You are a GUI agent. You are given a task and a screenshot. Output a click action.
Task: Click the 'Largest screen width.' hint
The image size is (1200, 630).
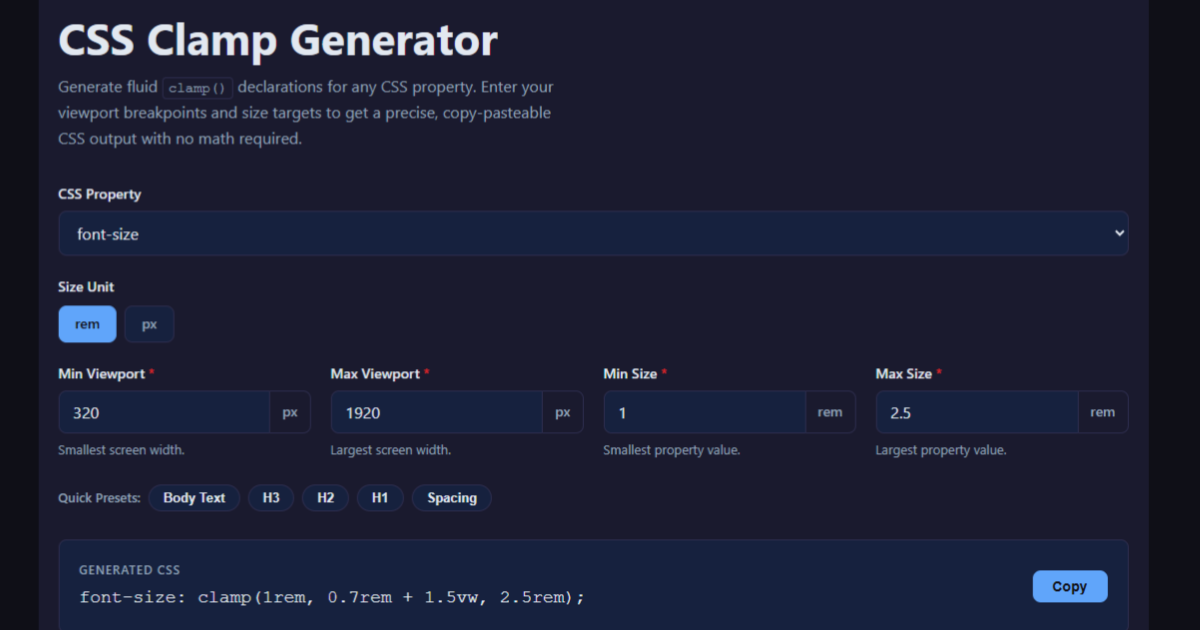click(391, 450)
